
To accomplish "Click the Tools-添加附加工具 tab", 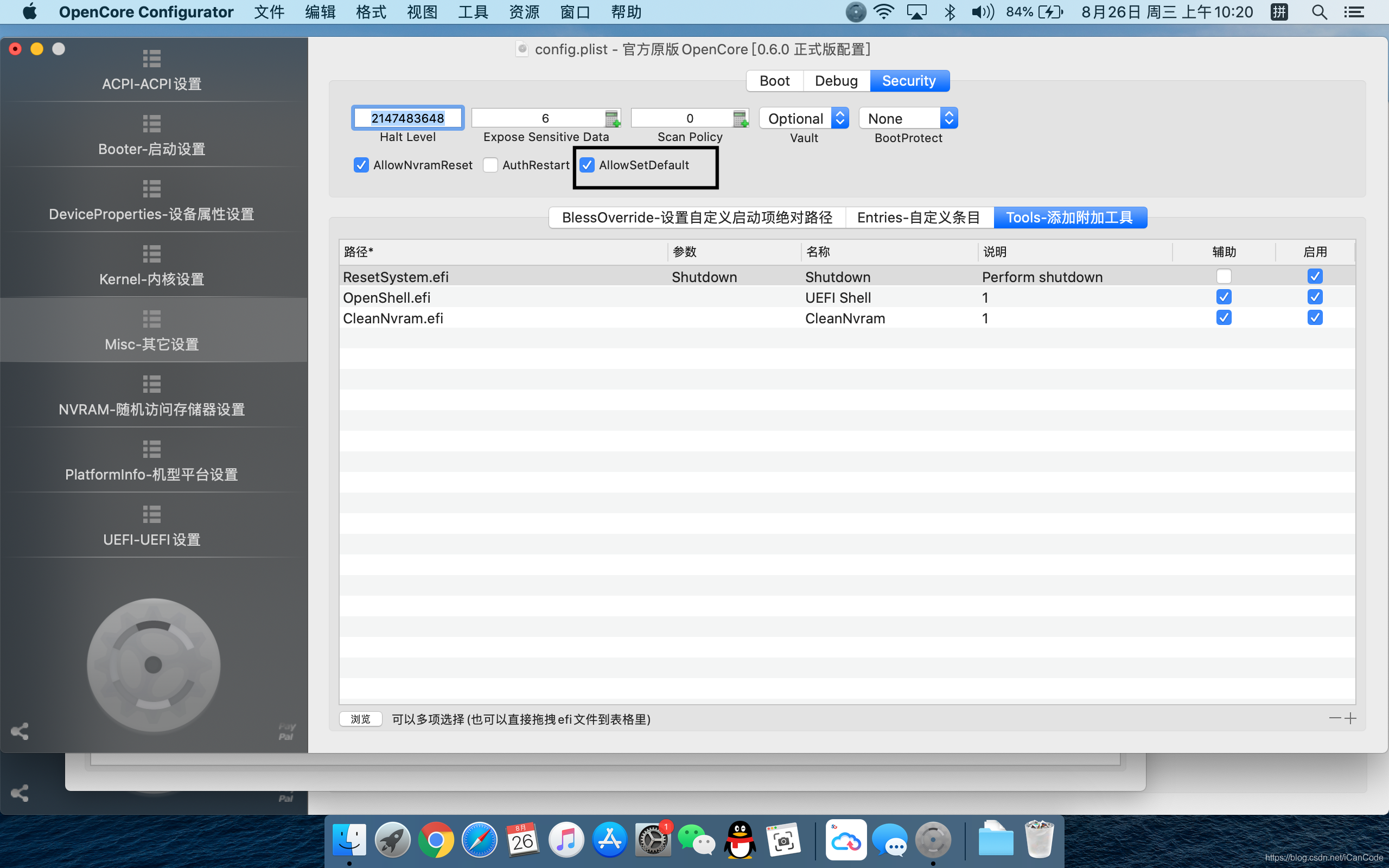I will tap(1070, 217).
